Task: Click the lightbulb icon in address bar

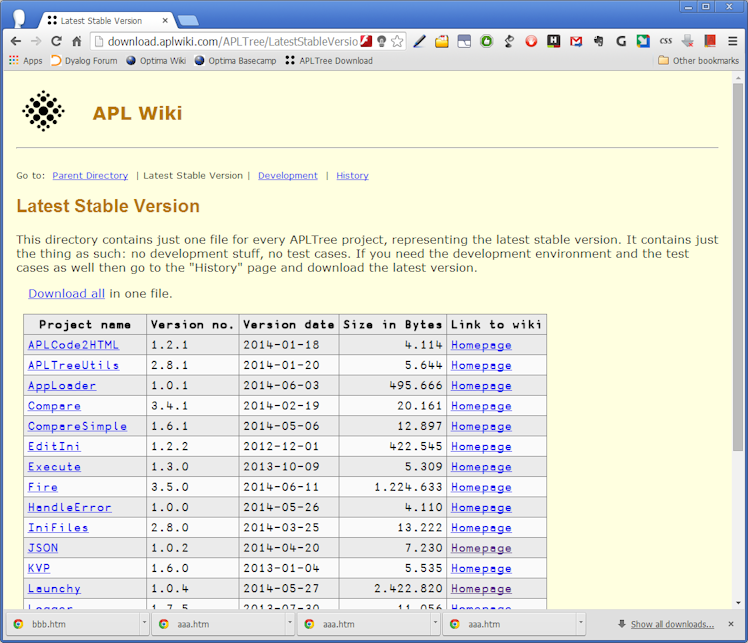Action: [381, 41]
